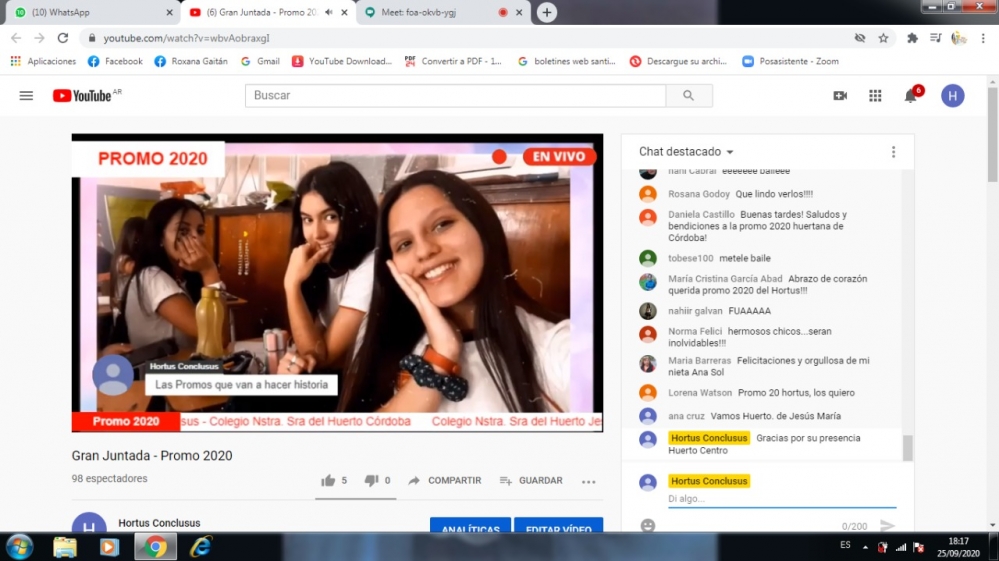Click the browser address bar URL
Viewport: 999px width, 561px height.
(x=187, y=38)
